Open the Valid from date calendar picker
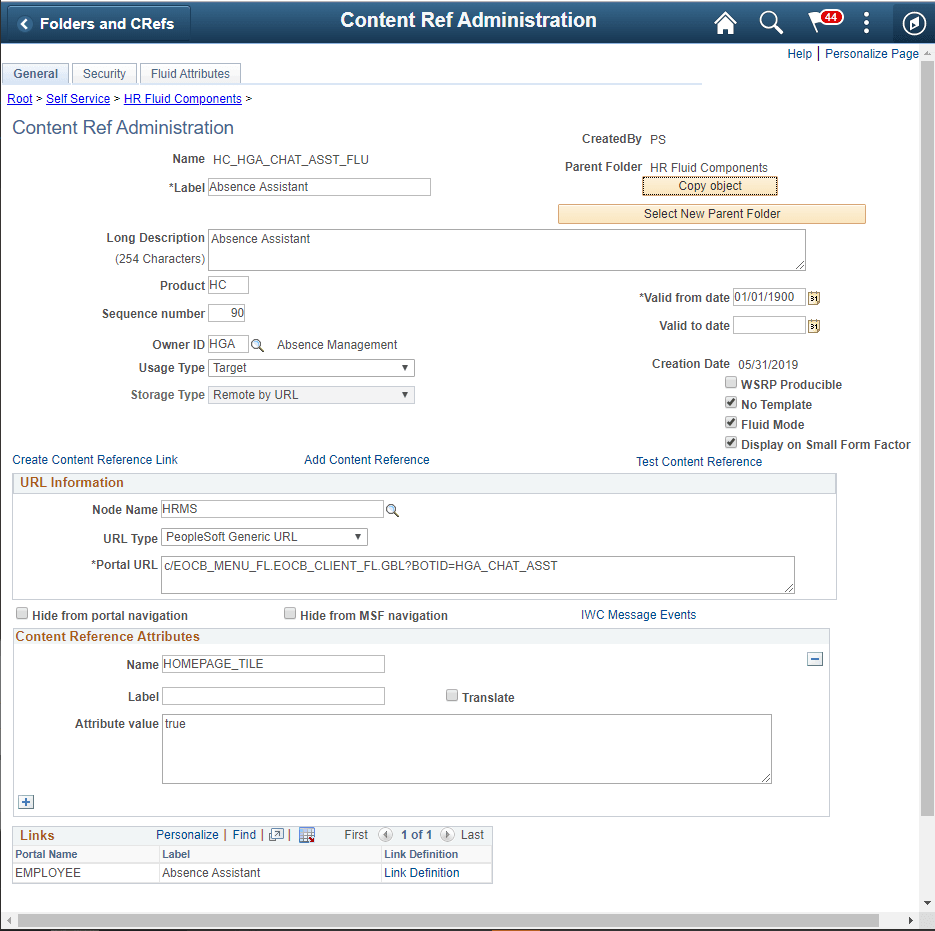935x931 pixels. point(815,297)
